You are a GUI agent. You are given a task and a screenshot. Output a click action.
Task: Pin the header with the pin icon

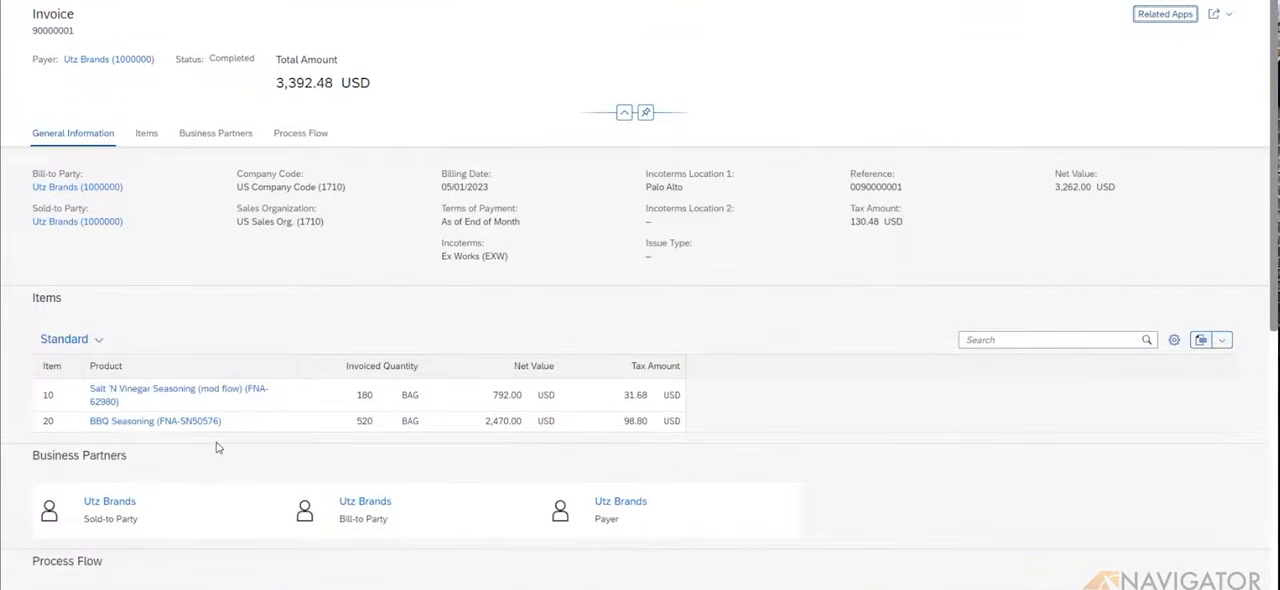[646, 112]
